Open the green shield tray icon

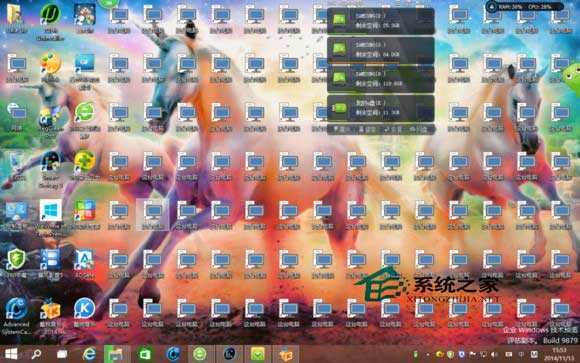(x=450, y=354)
